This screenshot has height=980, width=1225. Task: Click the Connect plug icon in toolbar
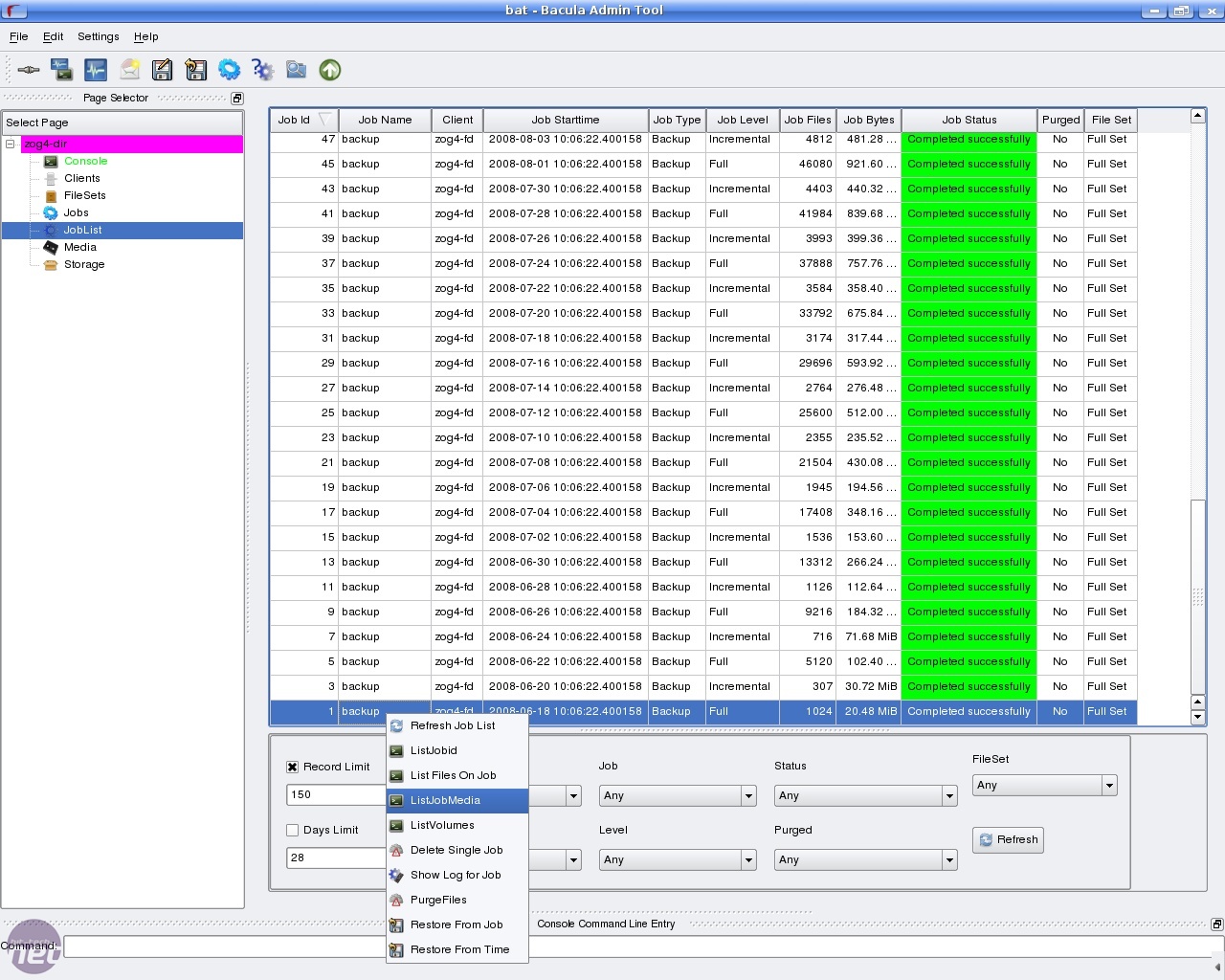coord(29,70)
